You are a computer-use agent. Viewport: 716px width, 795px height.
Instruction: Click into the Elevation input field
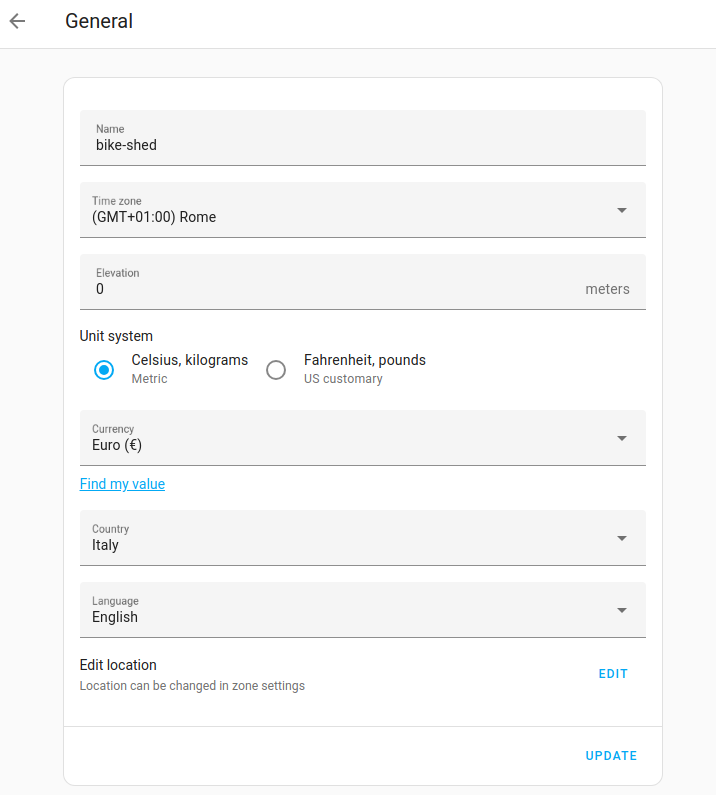tap(330, 289)
